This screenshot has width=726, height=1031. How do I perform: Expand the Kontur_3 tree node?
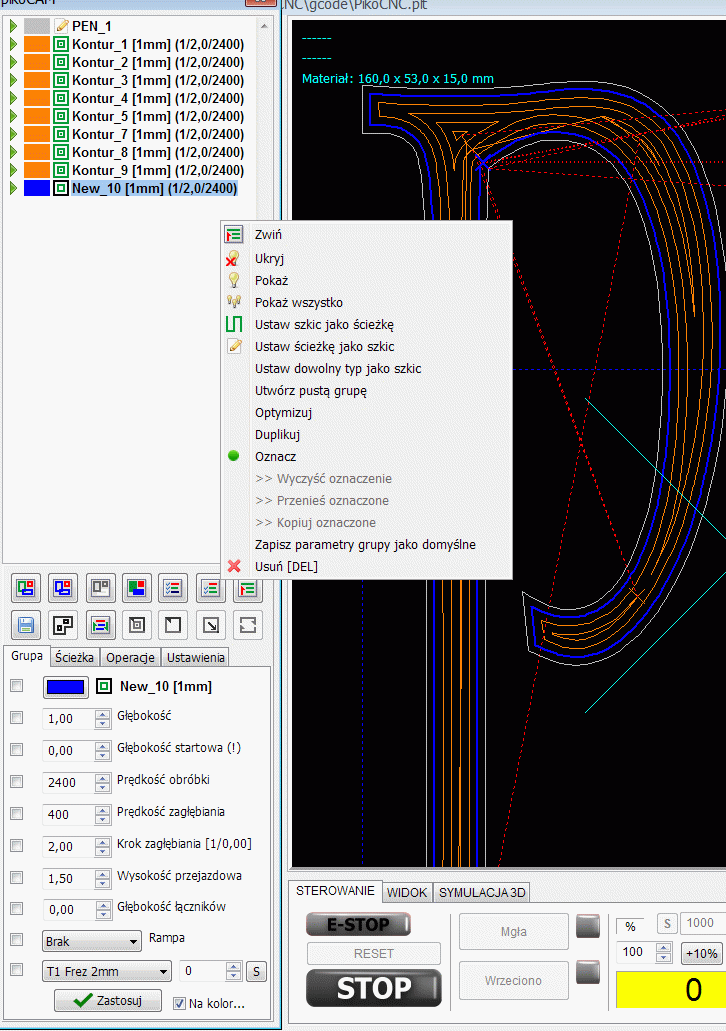click(13, 80)
